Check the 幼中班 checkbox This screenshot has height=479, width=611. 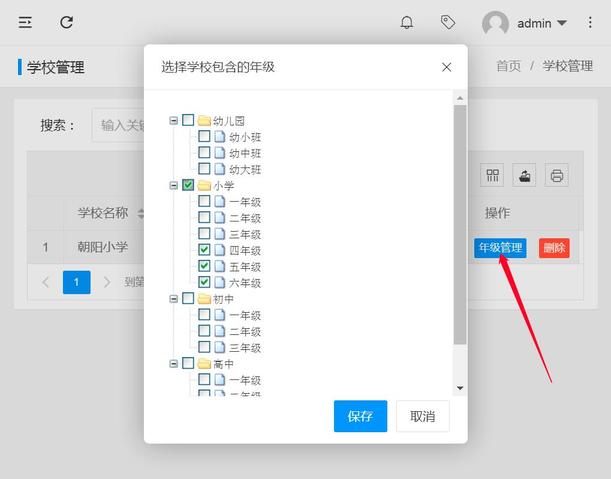[x=204, y=152]
